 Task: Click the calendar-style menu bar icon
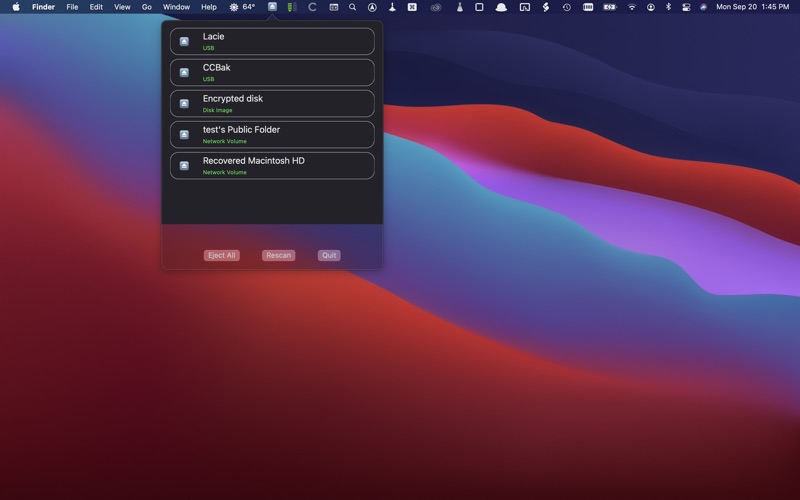[x=333, y=7]
